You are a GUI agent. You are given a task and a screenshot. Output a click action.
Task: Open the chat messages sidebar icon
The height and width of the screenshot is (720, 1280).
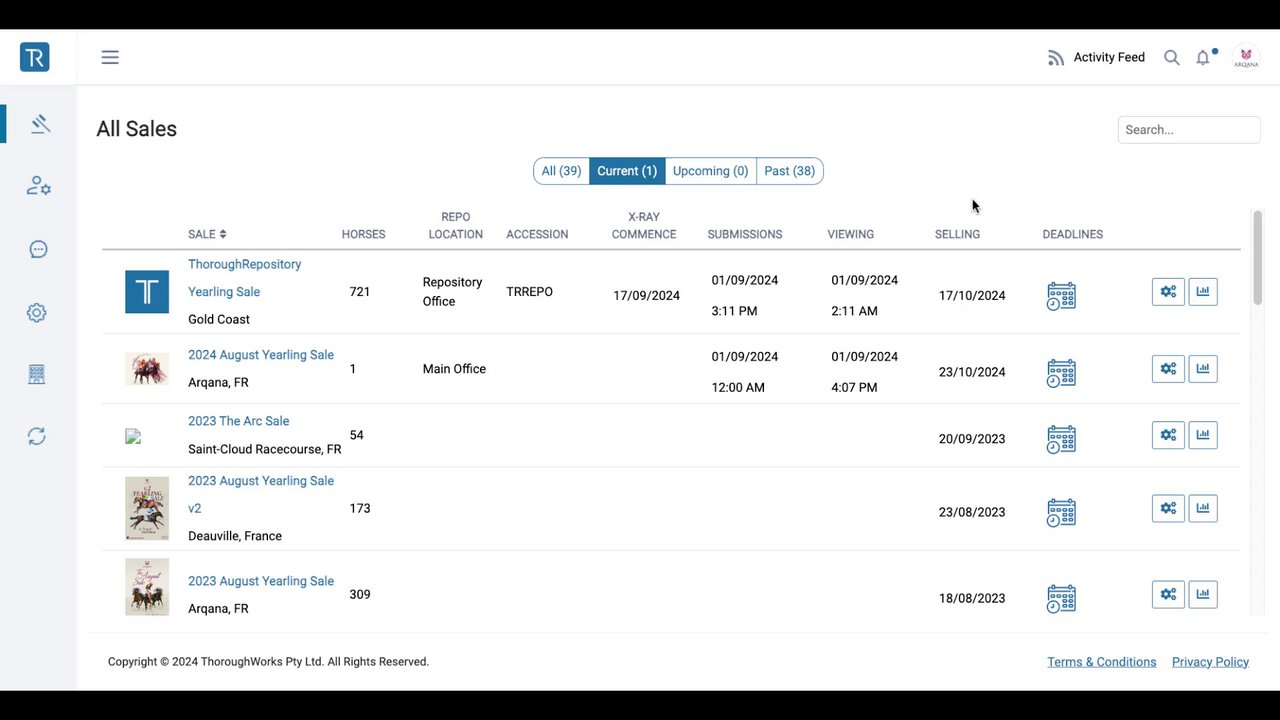38,249
